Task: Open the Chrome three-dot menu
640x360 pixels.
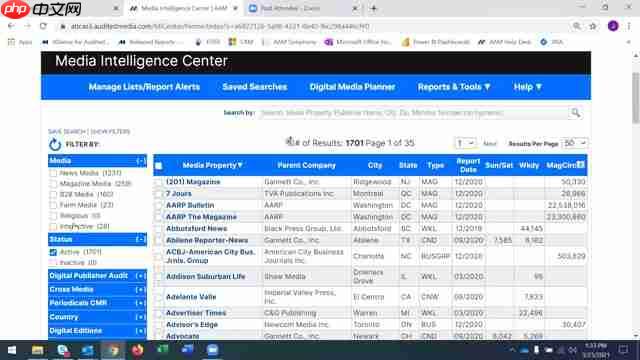Action: point(629,26)
